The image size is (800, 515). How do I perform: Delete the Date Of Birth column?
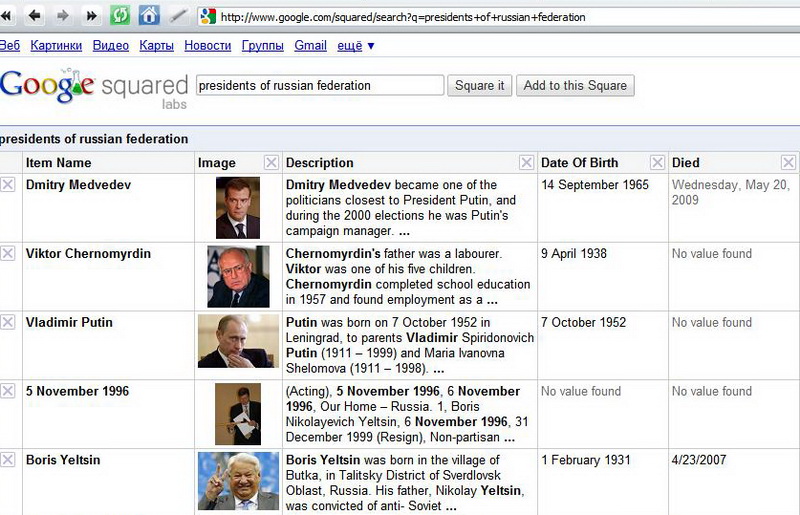tap(657, 163)
